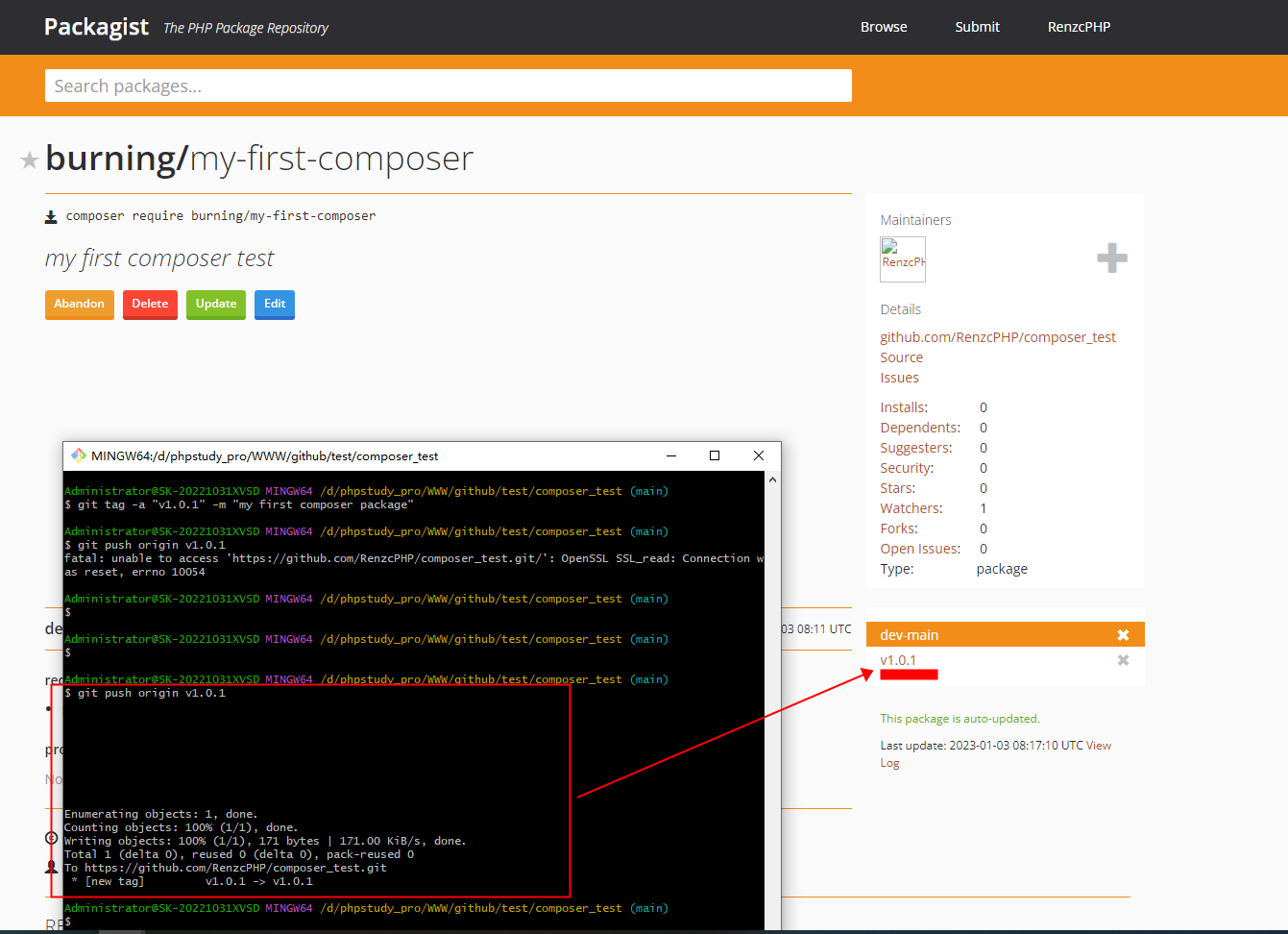Delete the v1.0.1 version with X icon
Viewport: 1288px width, 934px height.
pyautogui.click(x=1123, y=660)
